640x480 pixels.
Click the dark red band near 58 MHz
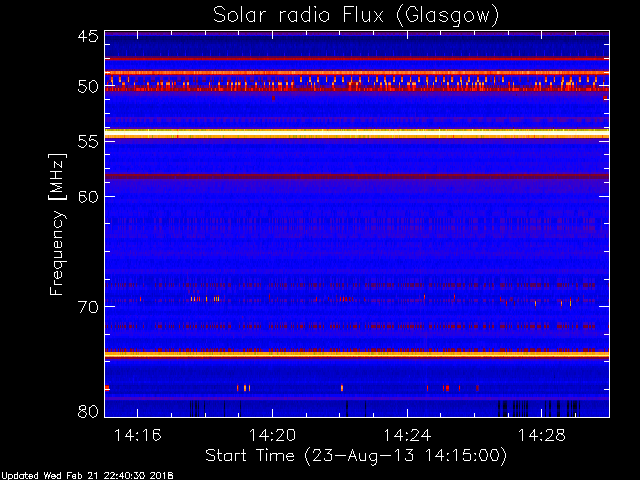357,176
